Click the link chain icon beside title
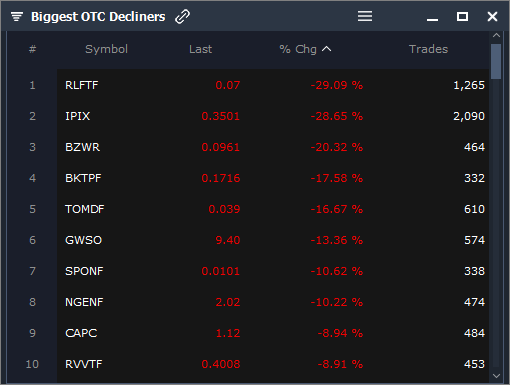 [182, 16]
